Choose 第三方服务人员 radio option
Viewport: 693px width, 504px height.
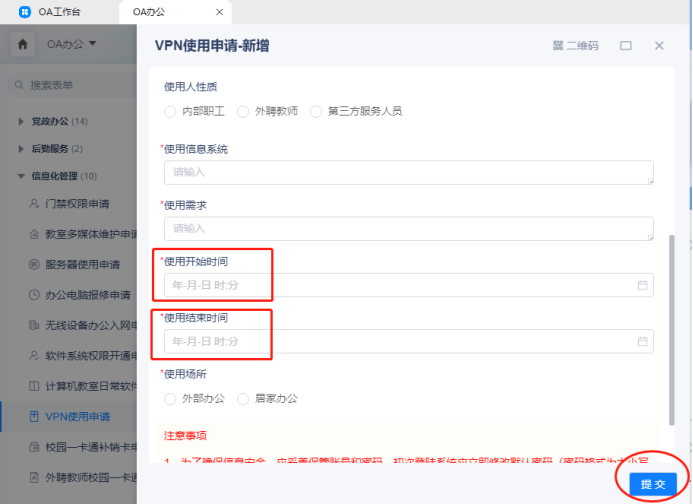[317, 111]
